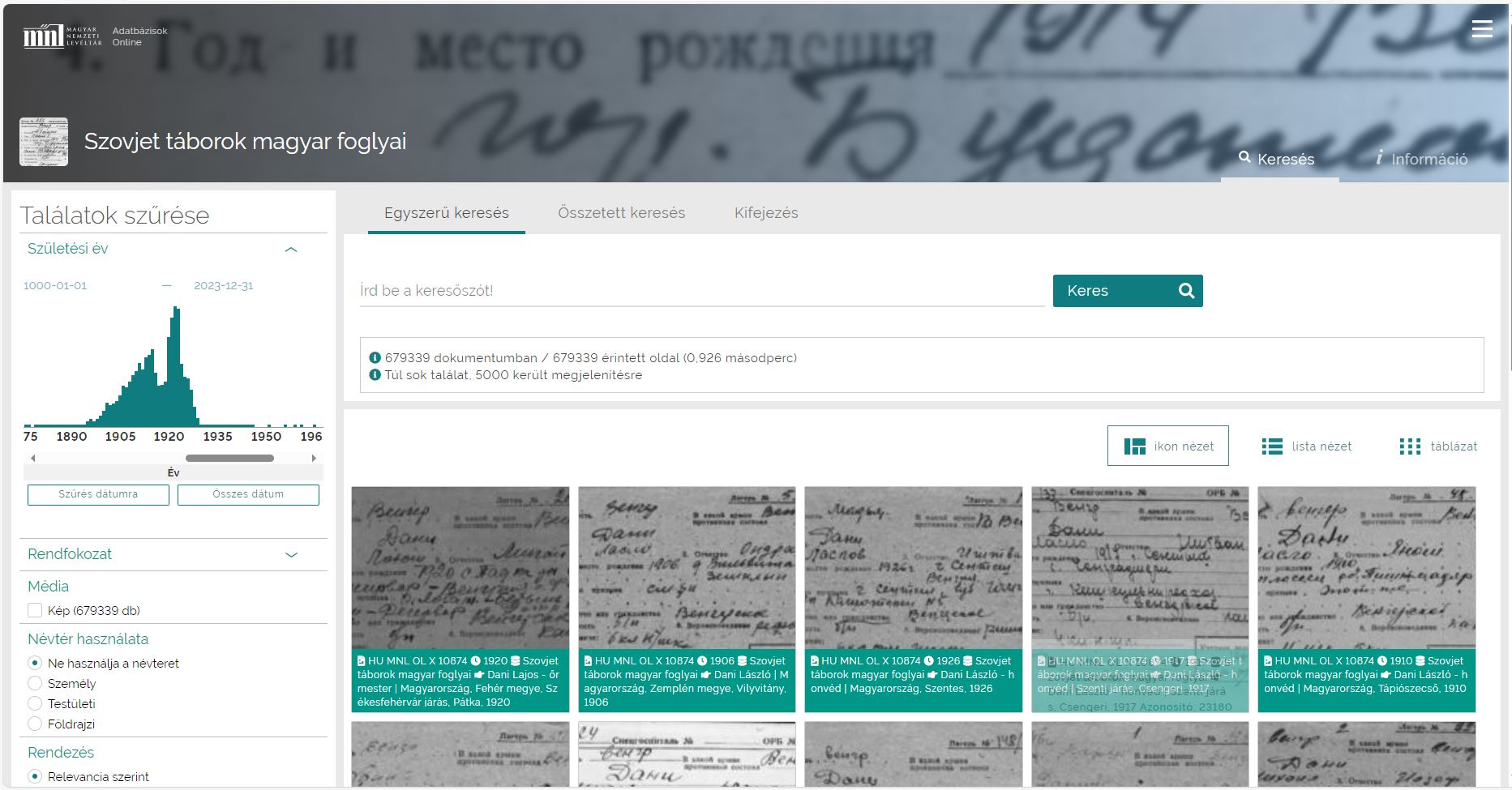
Task: Click the Tápiószecső, 1910 card caption text
Action: pyautogui.click(x=1367, y=675)
